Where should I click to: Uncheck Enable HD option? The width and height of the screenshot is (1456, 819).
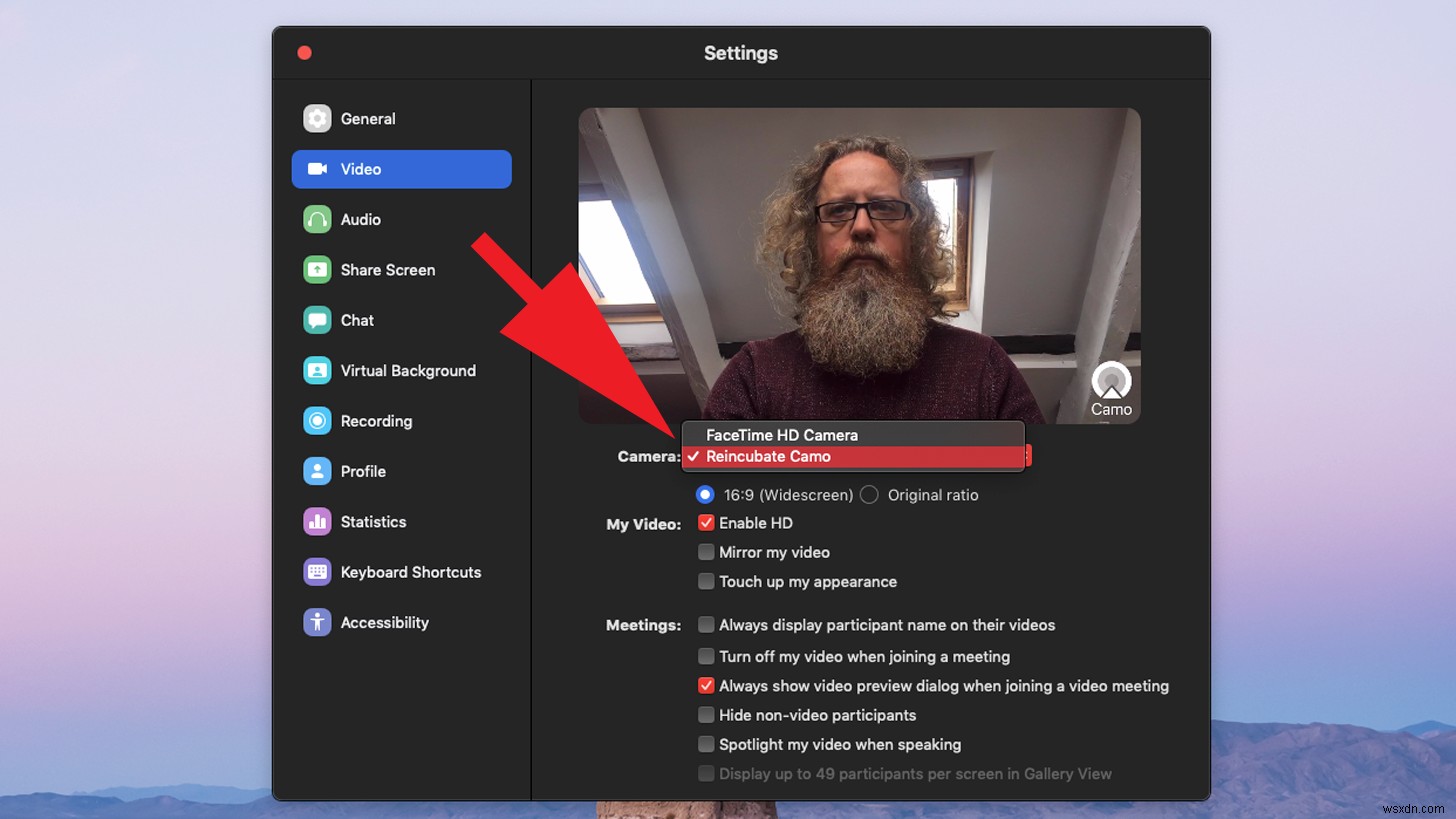(706, 522)
